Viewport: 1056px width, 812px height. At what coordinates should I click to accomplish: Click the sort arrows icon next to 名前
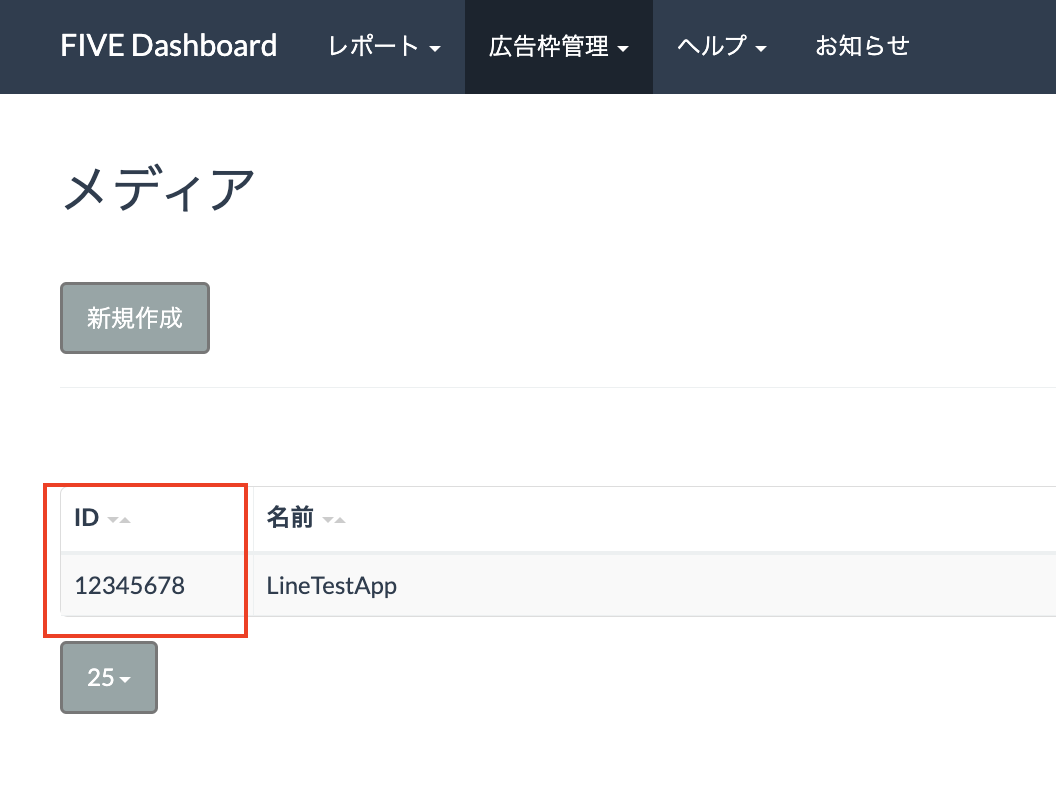coord(334,519)
